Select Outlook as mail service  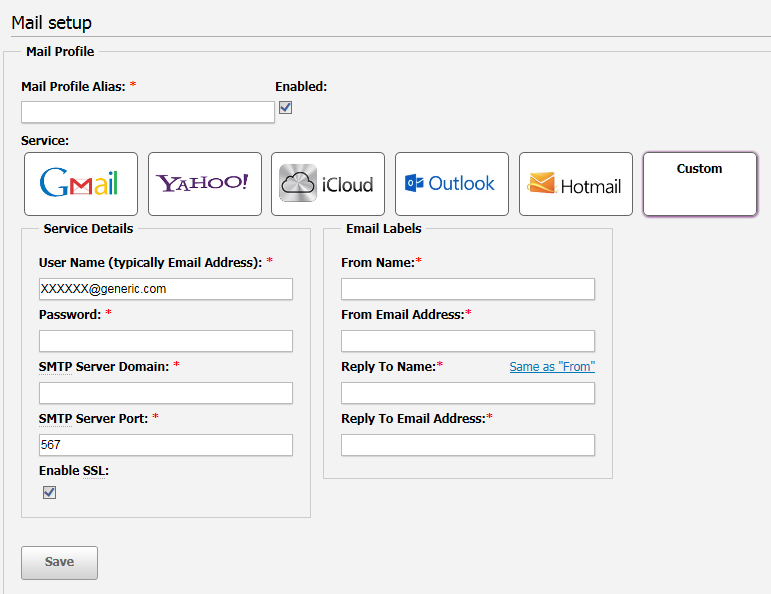[452, 184]
